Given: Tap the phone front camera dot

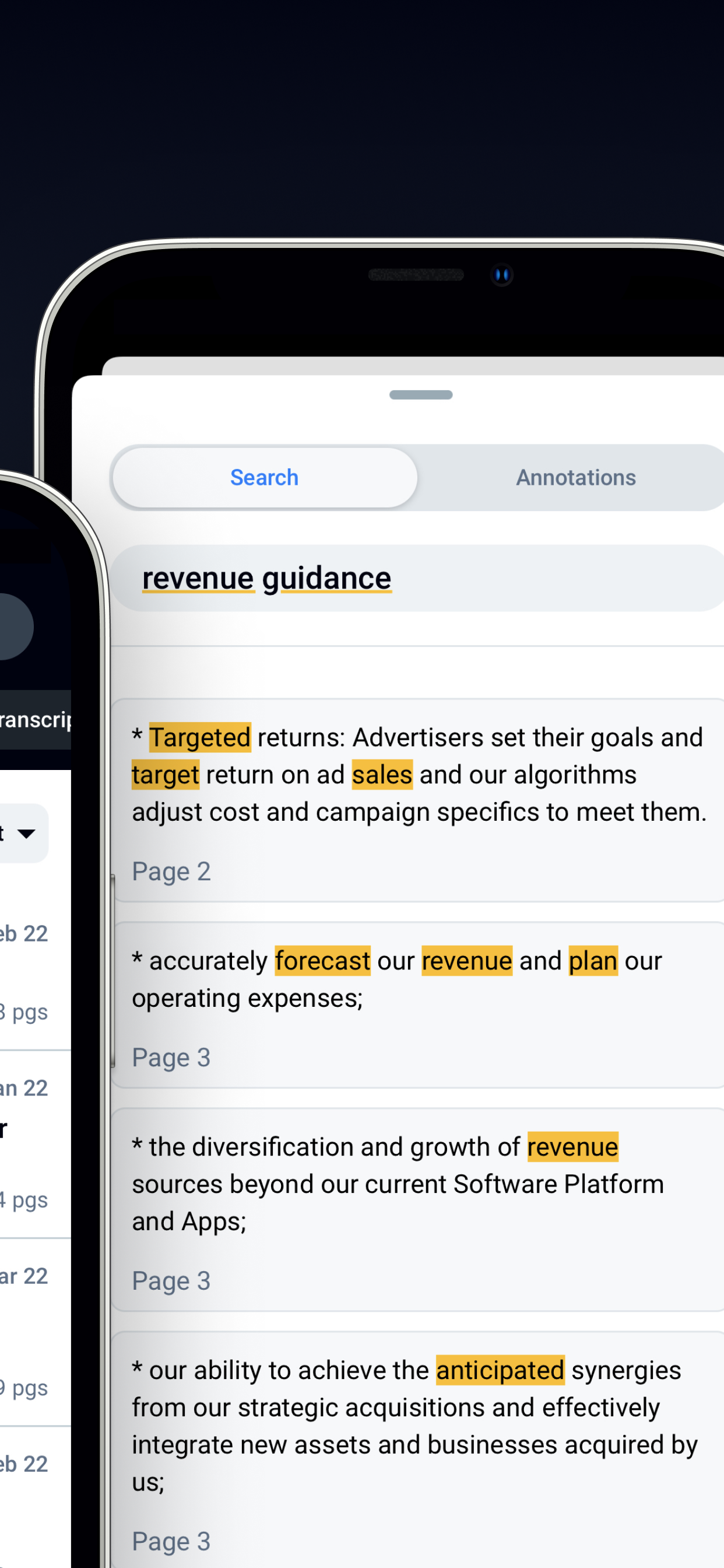Looking at the screenshot, I should (502, 275).
